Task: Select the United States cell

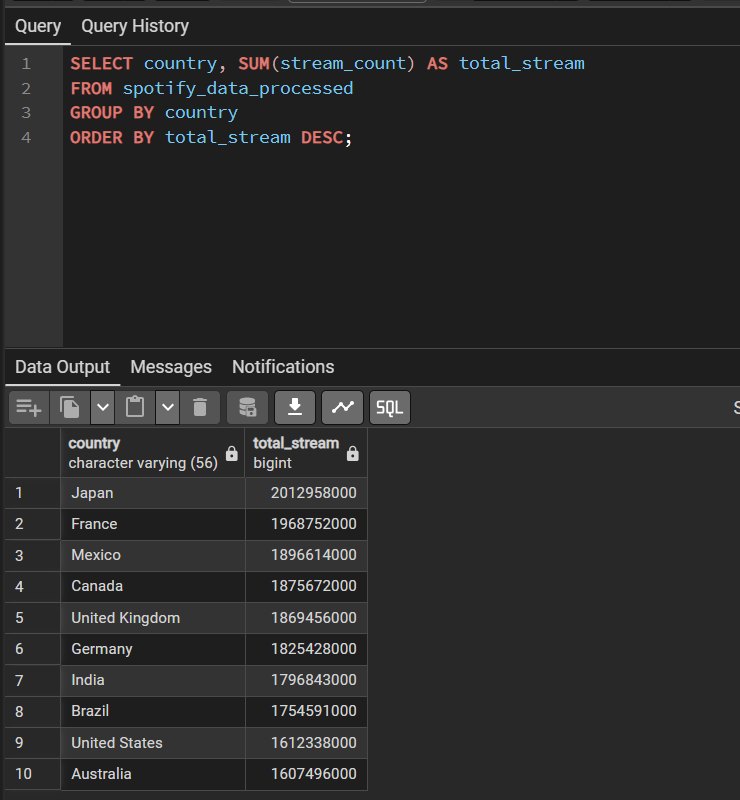Action: coord(153,743)
